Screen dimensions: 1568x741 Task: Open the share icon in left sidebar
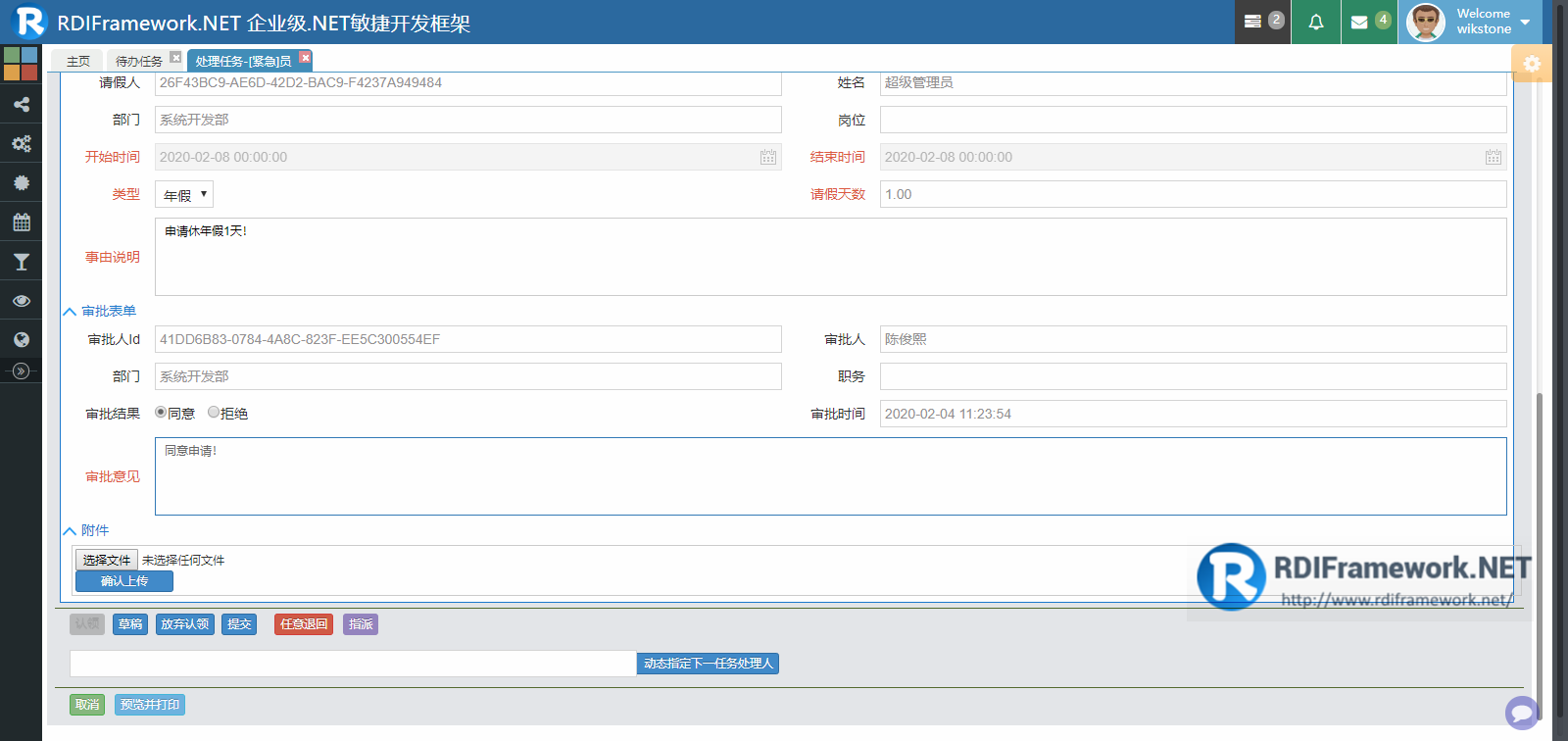(x=21, y=105)
